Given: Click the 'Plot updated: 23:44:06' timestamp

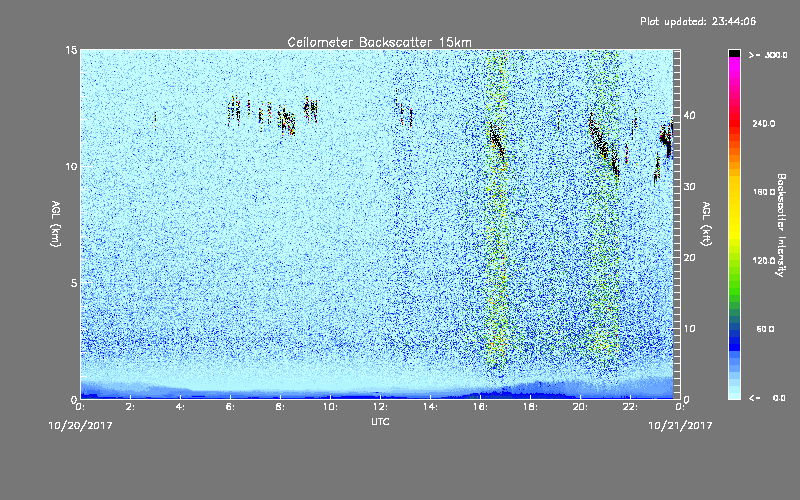Looking at the screenshot, I should 698,21.
